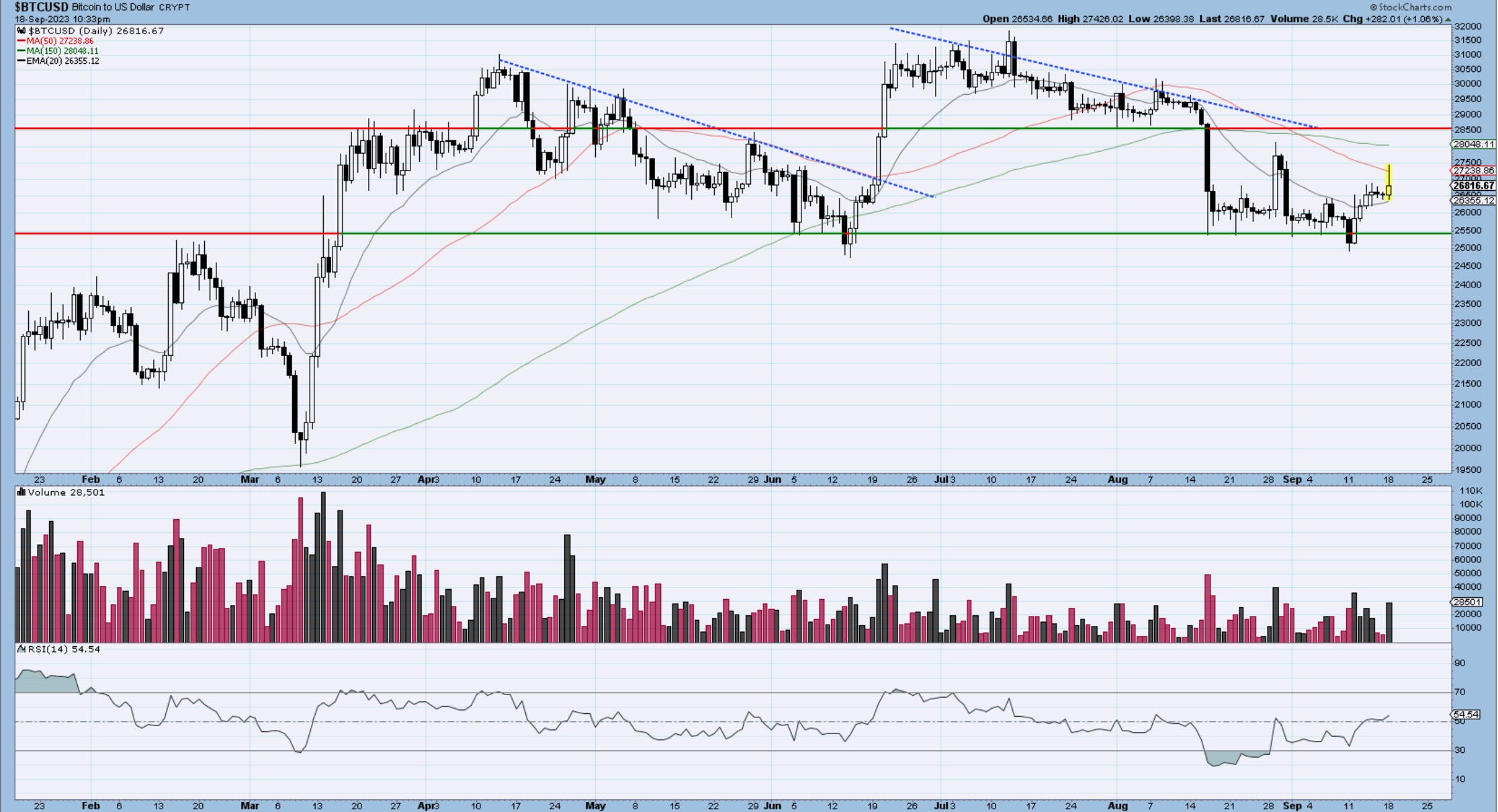
Task: Click the MA(50) 27238.86 legend text
Action: pyautogui.click(x=60, y=41)
